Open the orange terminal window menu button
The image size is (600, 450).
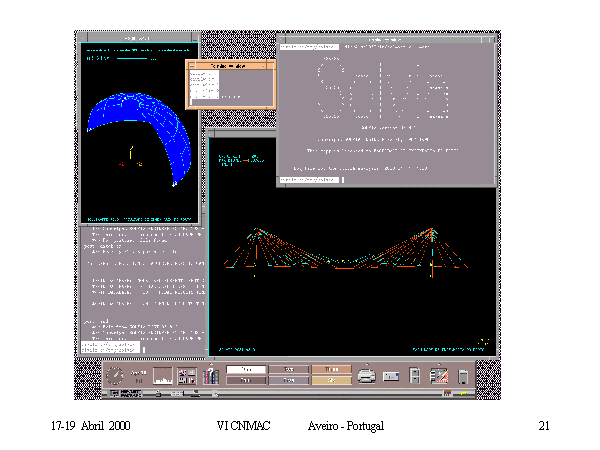tap(192, 66)
